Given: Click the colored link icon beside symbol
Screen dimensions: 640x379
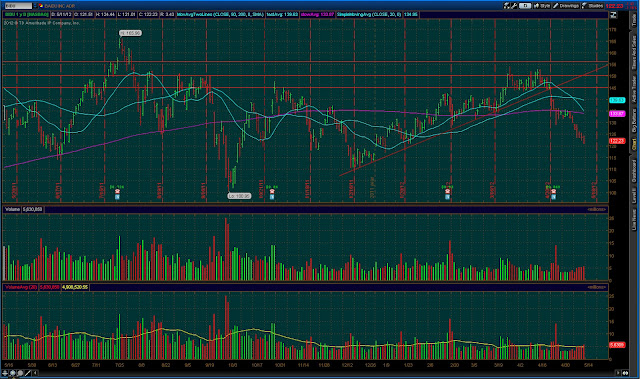Looking at the screenshot, I should (41, 6).
